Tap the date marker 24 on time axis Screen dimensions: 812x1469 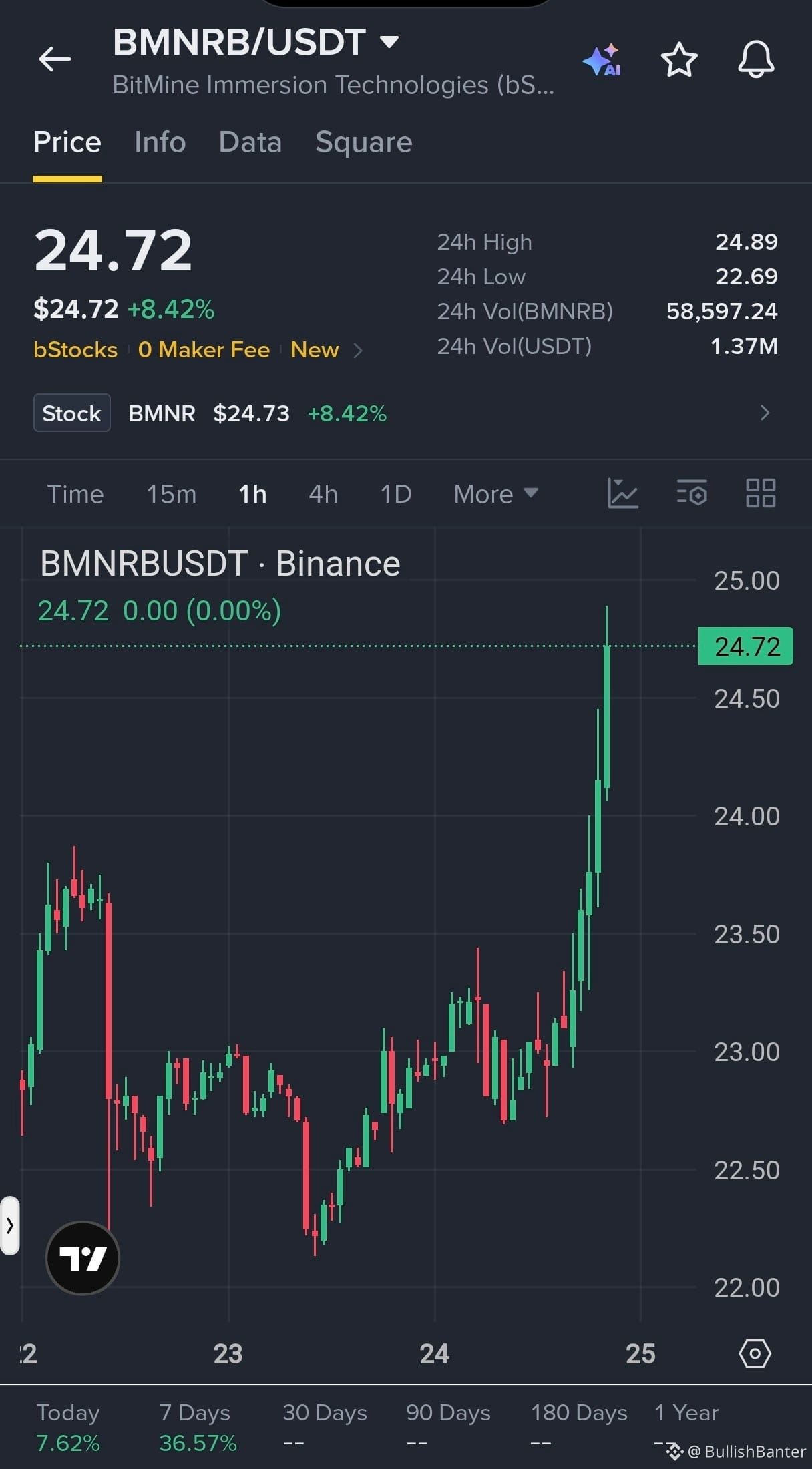point(434,1353)
